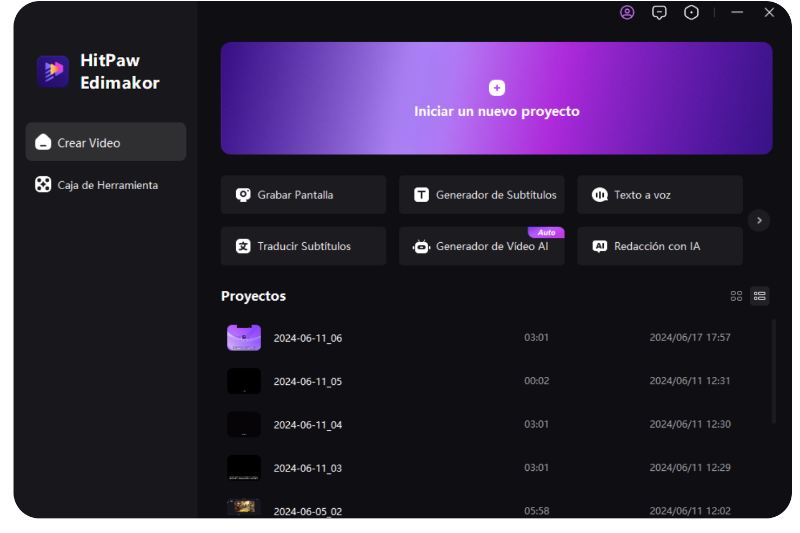Open Redacción con IA

[x=660, y=246]
